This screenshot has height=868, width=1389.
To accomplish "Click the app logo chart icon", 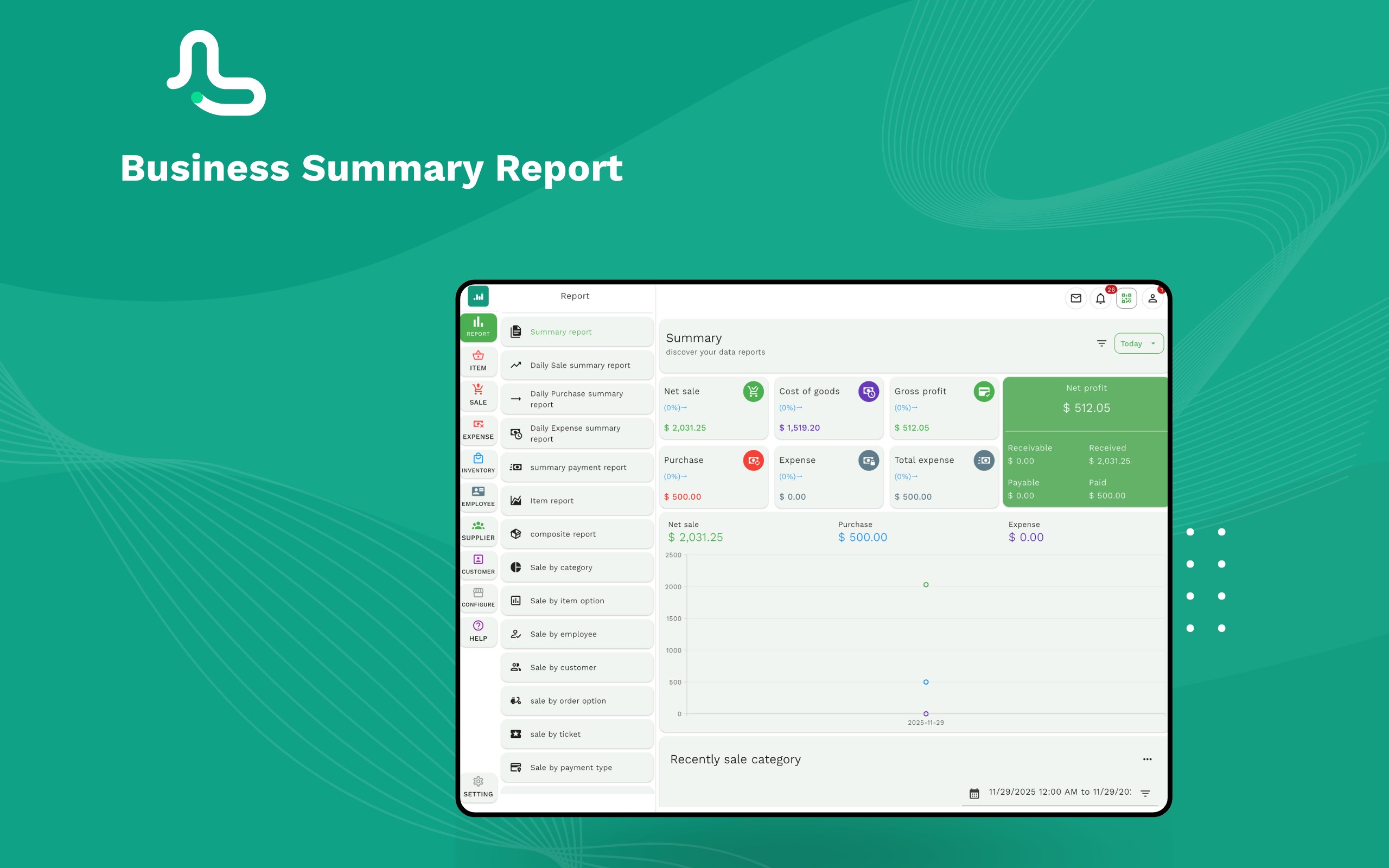I will click(x=478, y=296).
